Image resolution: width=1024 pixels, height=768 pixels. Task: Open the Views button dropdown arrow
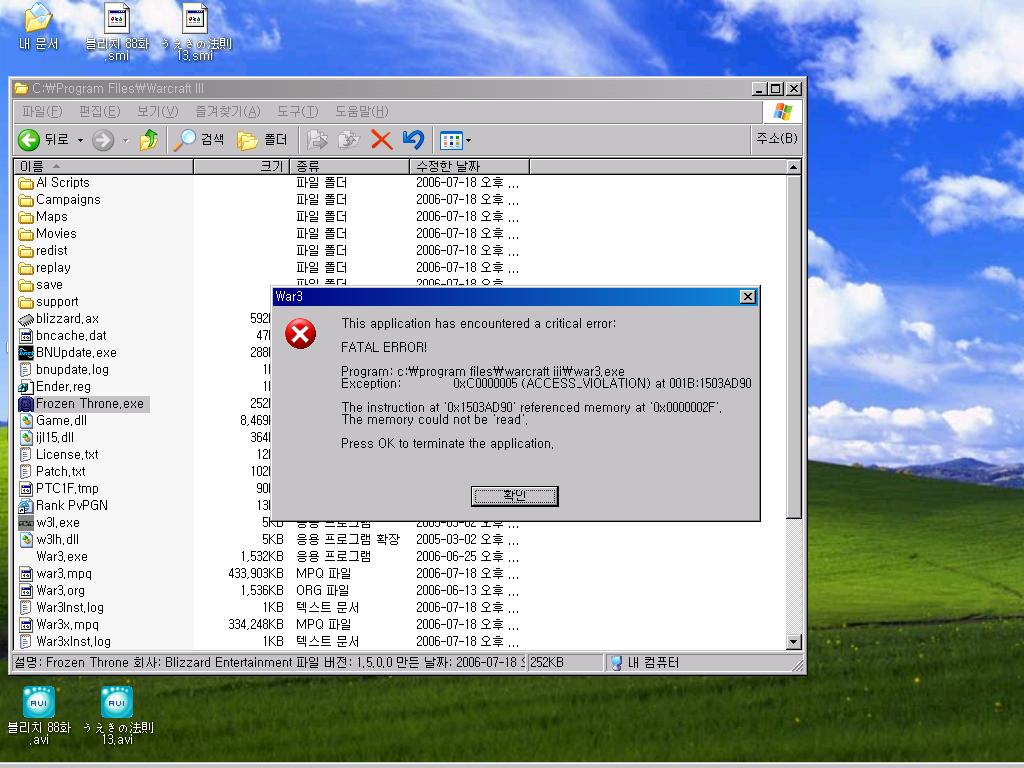tap(468, 140)
